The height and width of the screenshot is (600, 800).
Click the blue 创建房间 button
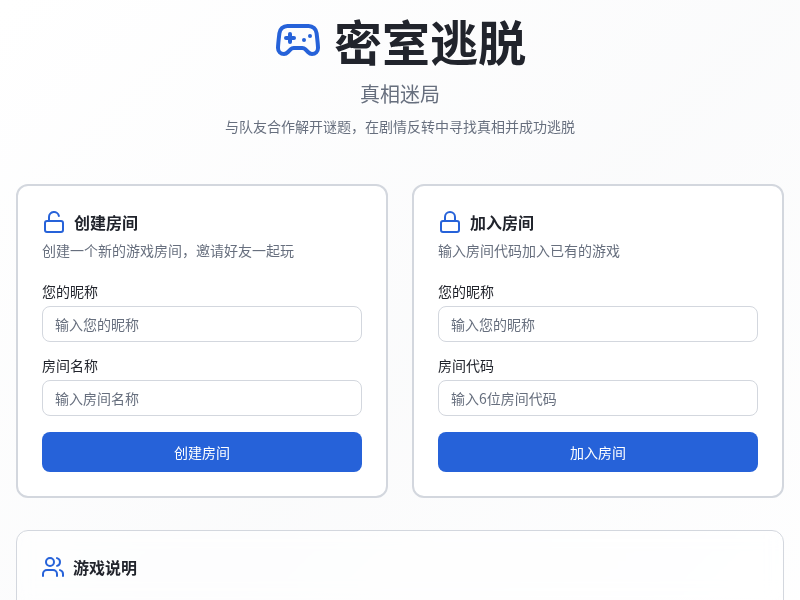coord(201,452)
